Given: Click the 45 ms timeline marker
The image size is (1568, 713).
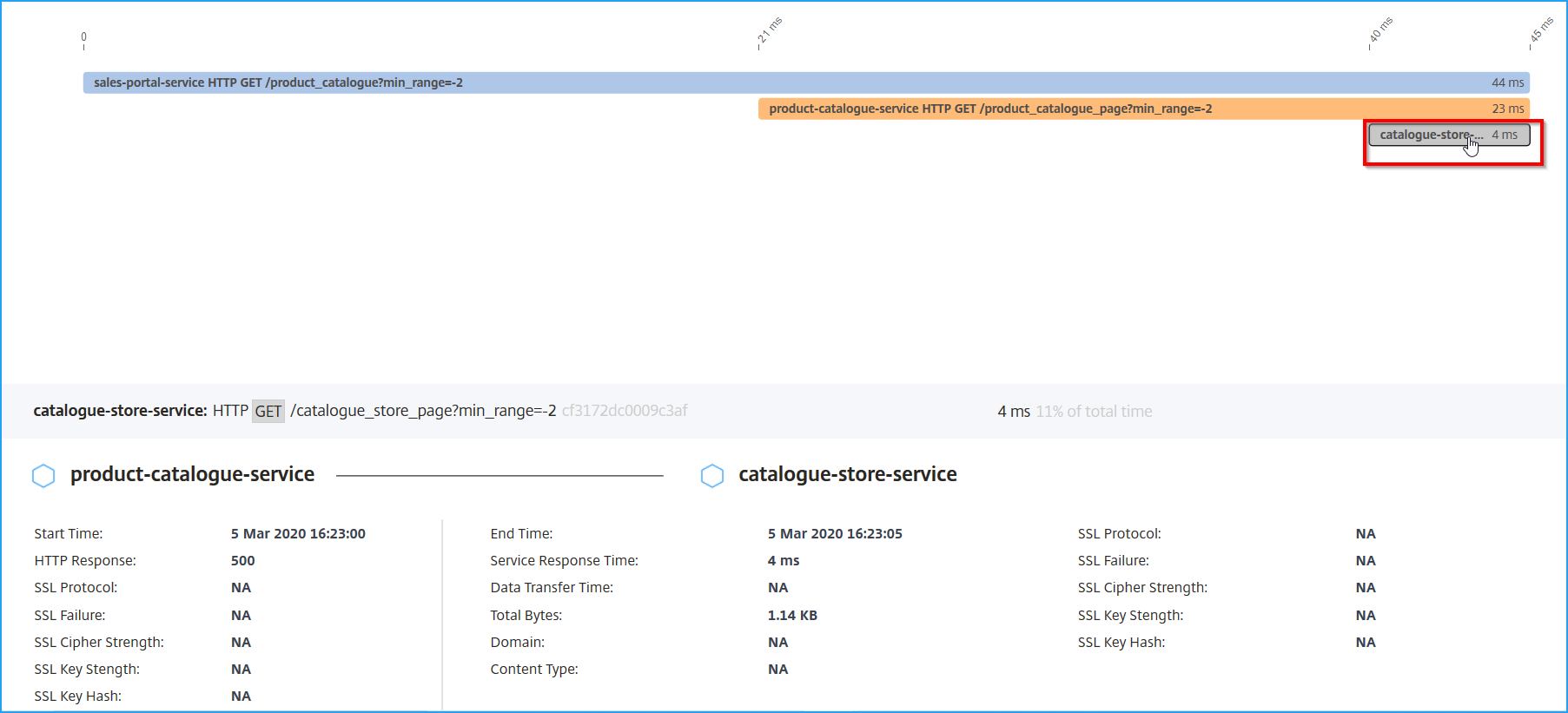Looking at the screenshot, I should (x=1540, y=30).
